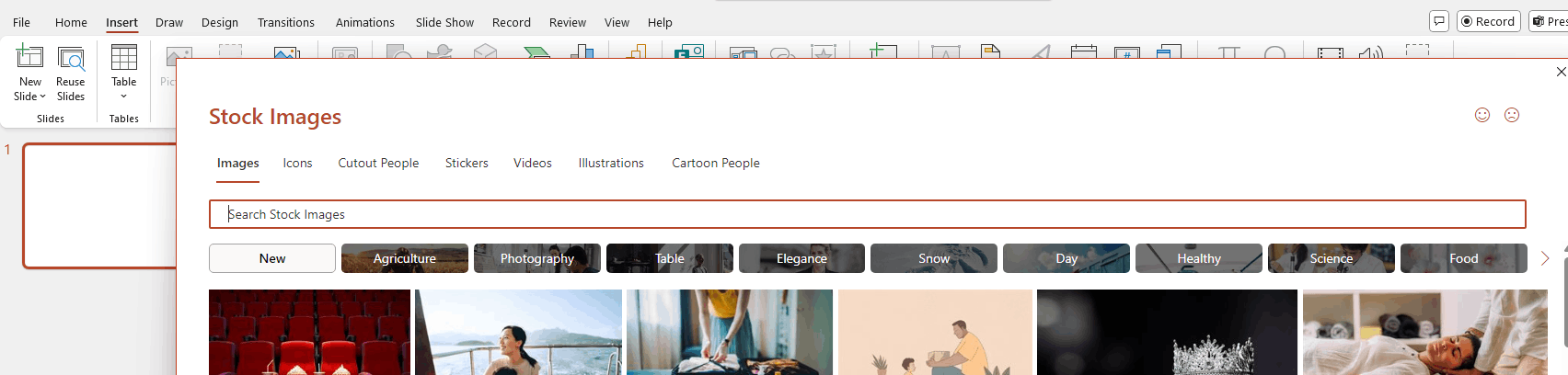Viewport: 1568px width, 375px height.
Task: Select the Photography category chip
Action: point(537,258)
